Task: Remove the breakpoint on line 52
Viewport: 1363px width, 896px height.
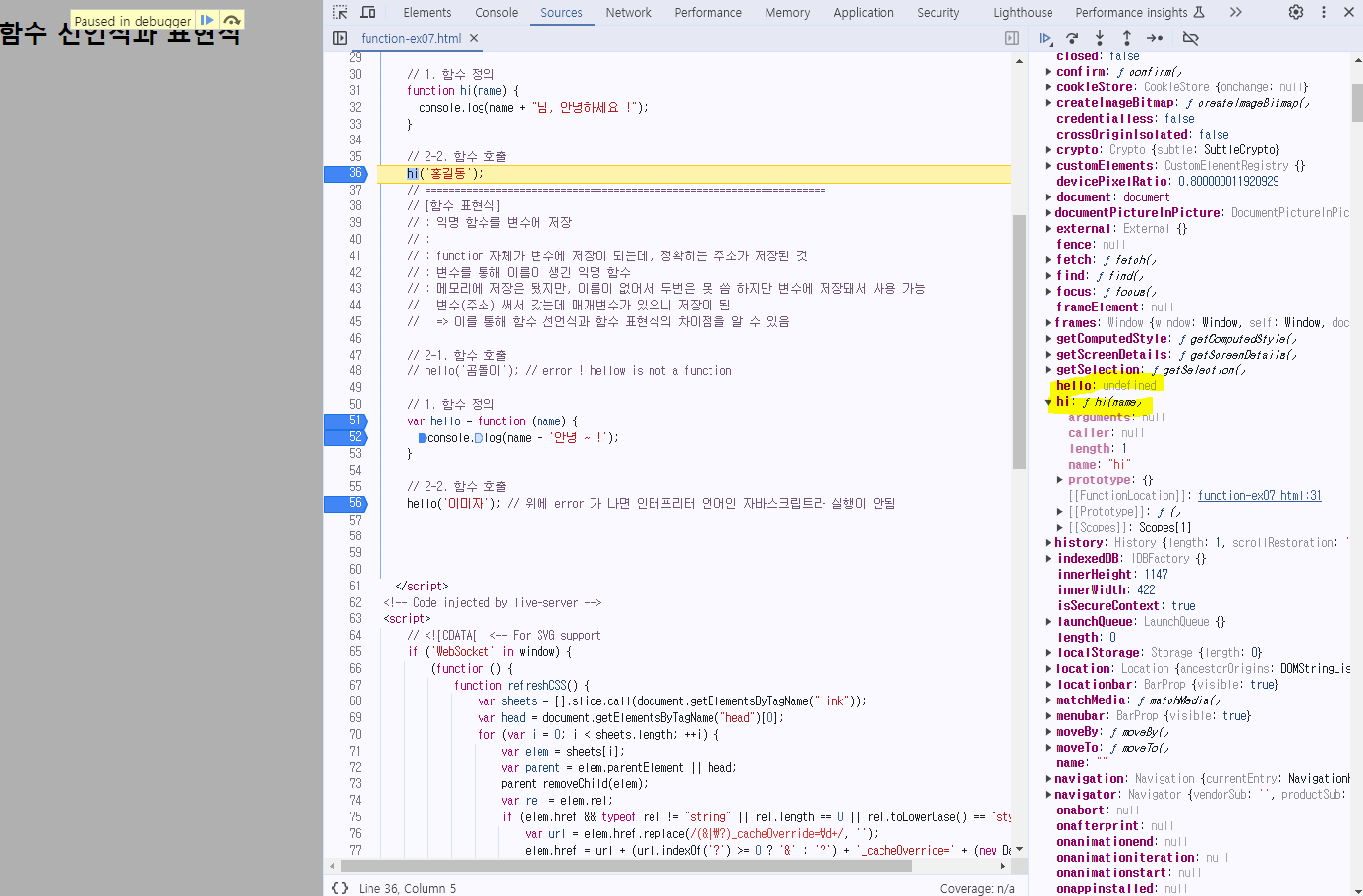Action: [345, 437]
